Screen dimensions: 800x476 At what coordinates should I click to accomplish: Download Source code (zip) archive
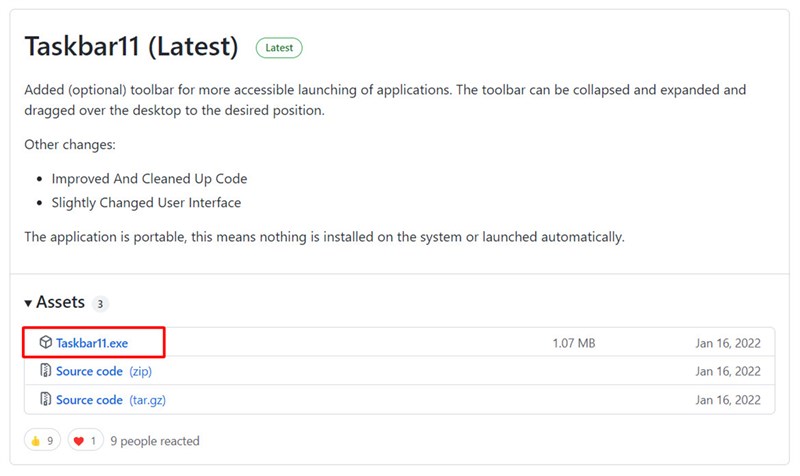click(x=89, y=371)
